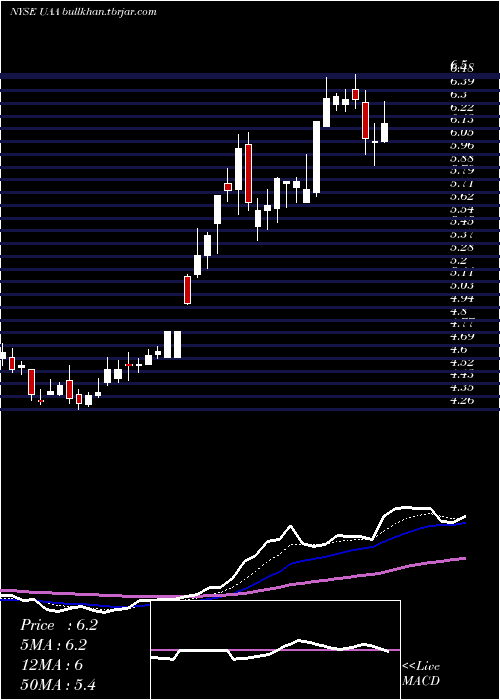Select the 4.26 price axis label
Screen dimensions: 500x700
(x=462, y=400)
